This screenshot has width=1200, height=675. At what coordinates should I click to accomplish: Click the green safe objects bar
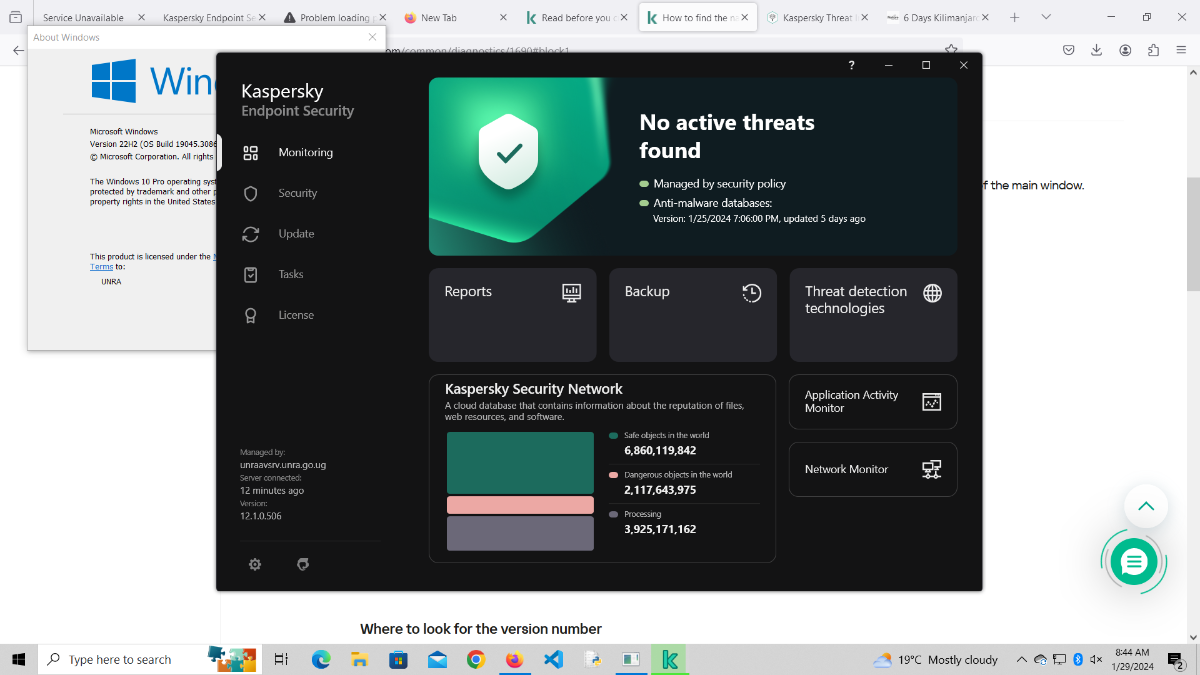520,463
